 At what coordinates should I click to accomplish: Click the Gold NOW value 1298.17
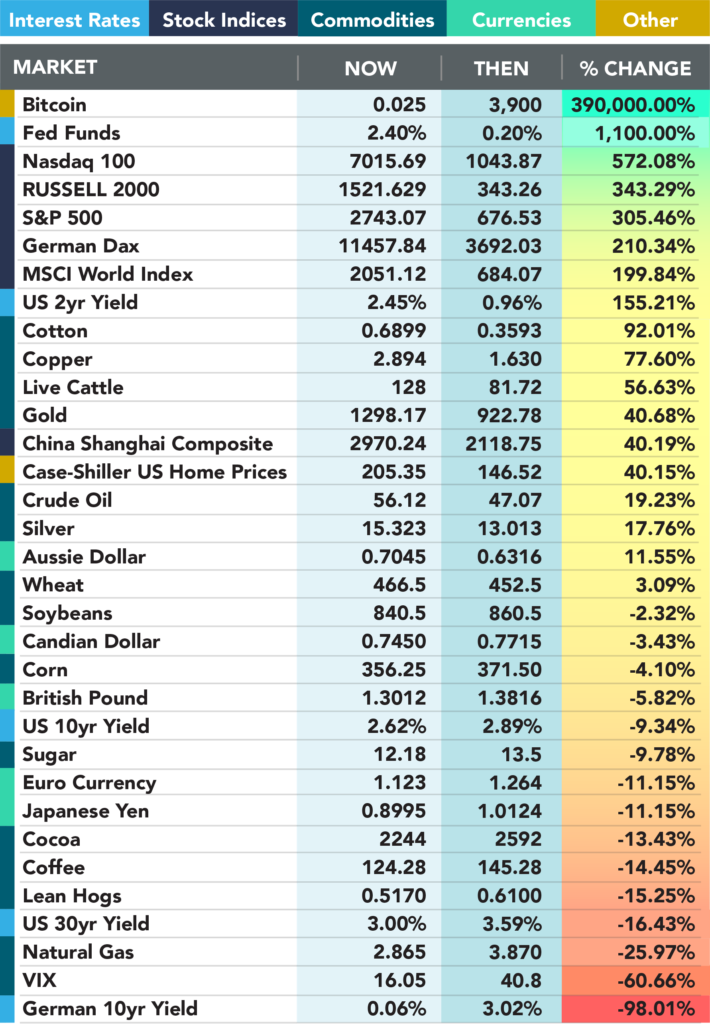(x=389, y=415)
